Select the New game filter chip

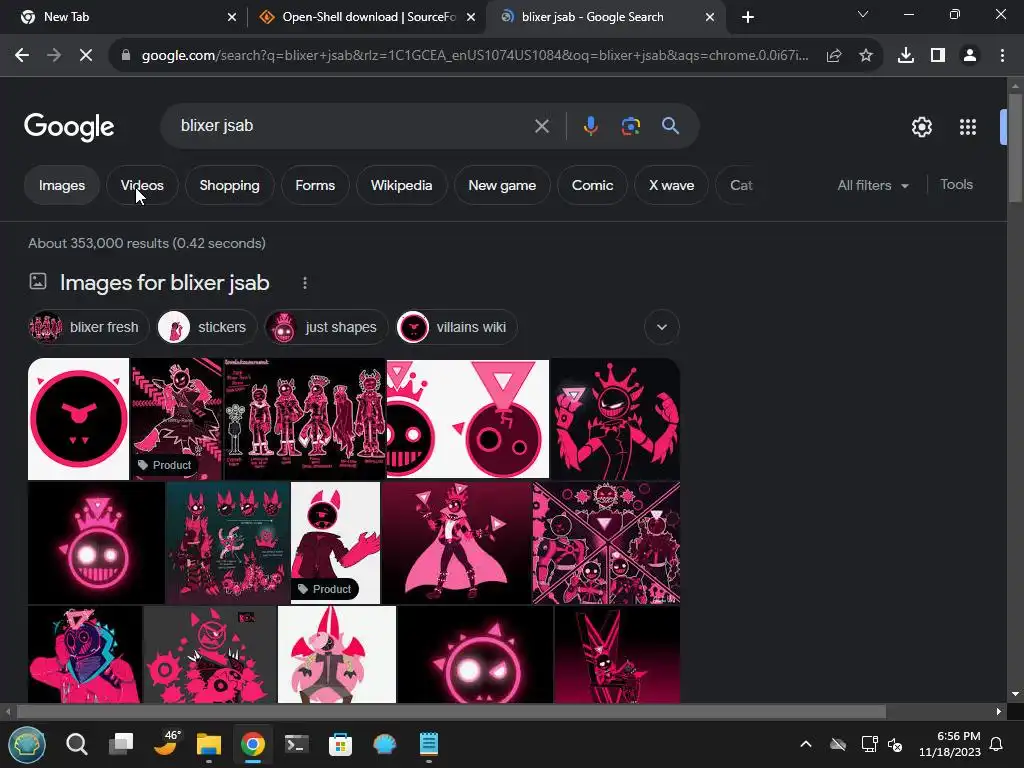click(x=502, y=185)
